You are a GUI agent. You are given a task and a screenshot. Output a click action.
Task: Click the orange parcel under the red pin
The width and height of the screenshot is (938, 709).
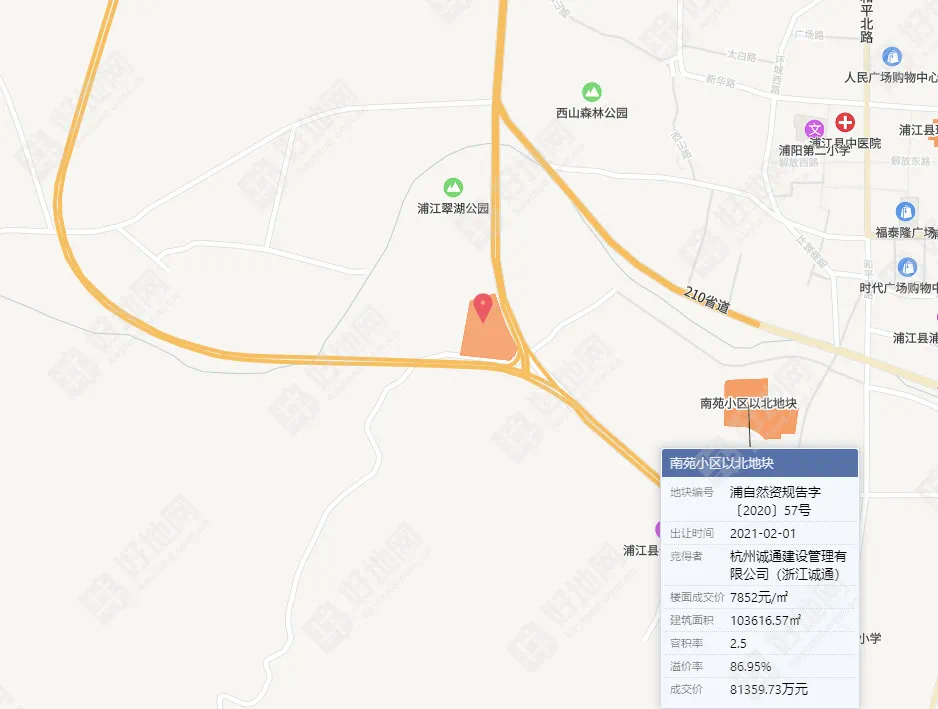pyautogui.click(x=488, y=335)
